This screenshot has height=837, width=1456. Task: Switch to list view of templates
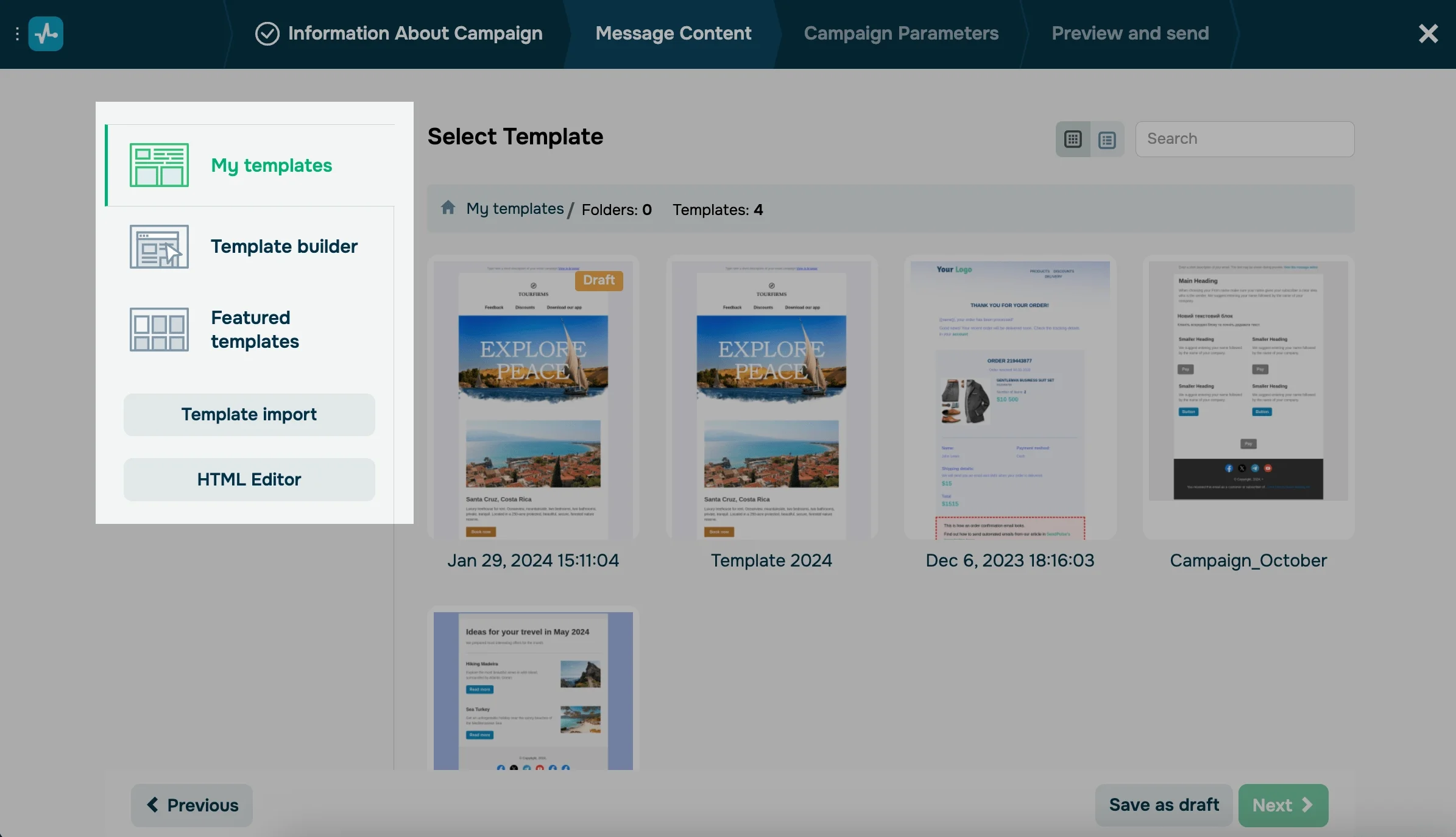(1107, 138)
